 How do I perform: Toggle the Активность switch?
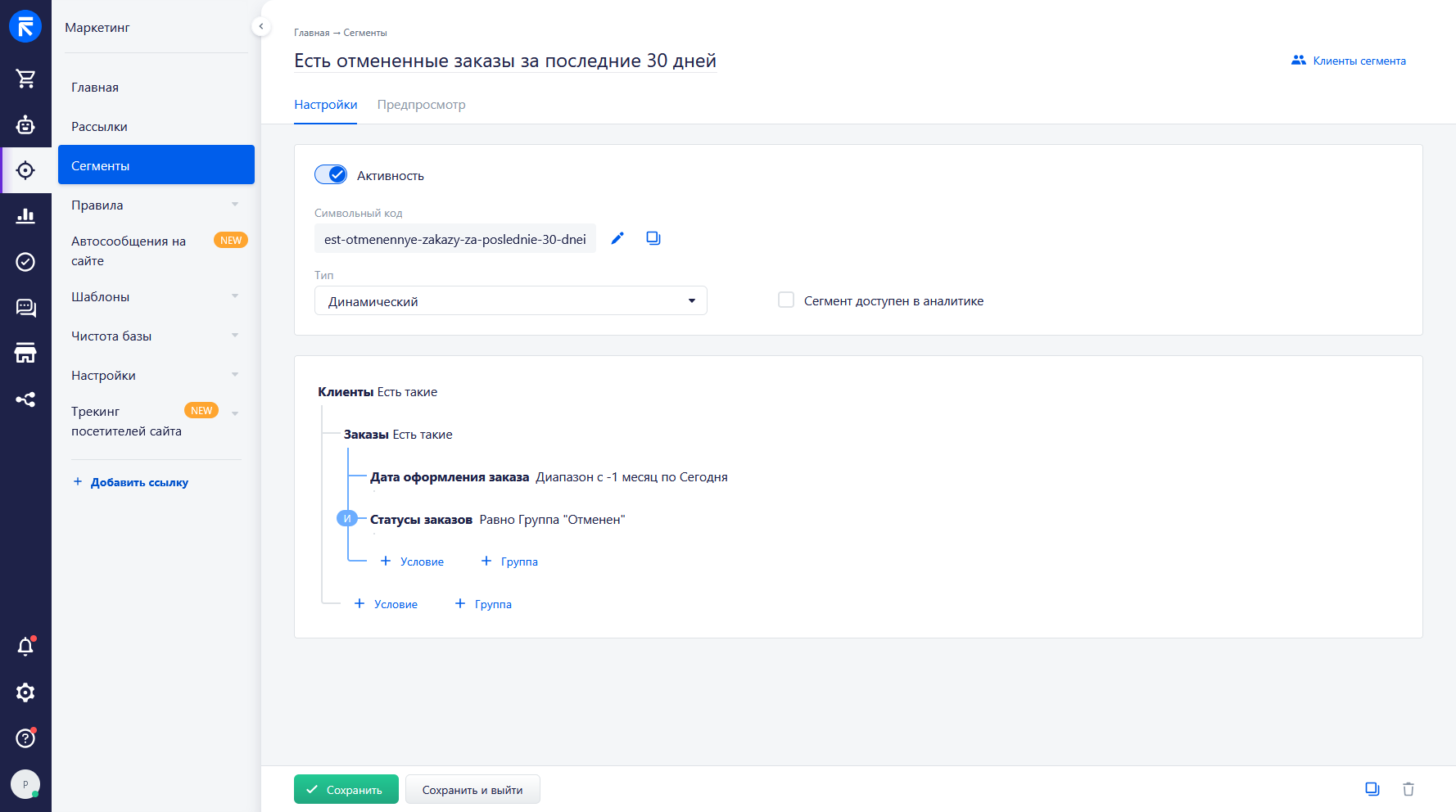point(331,174)
